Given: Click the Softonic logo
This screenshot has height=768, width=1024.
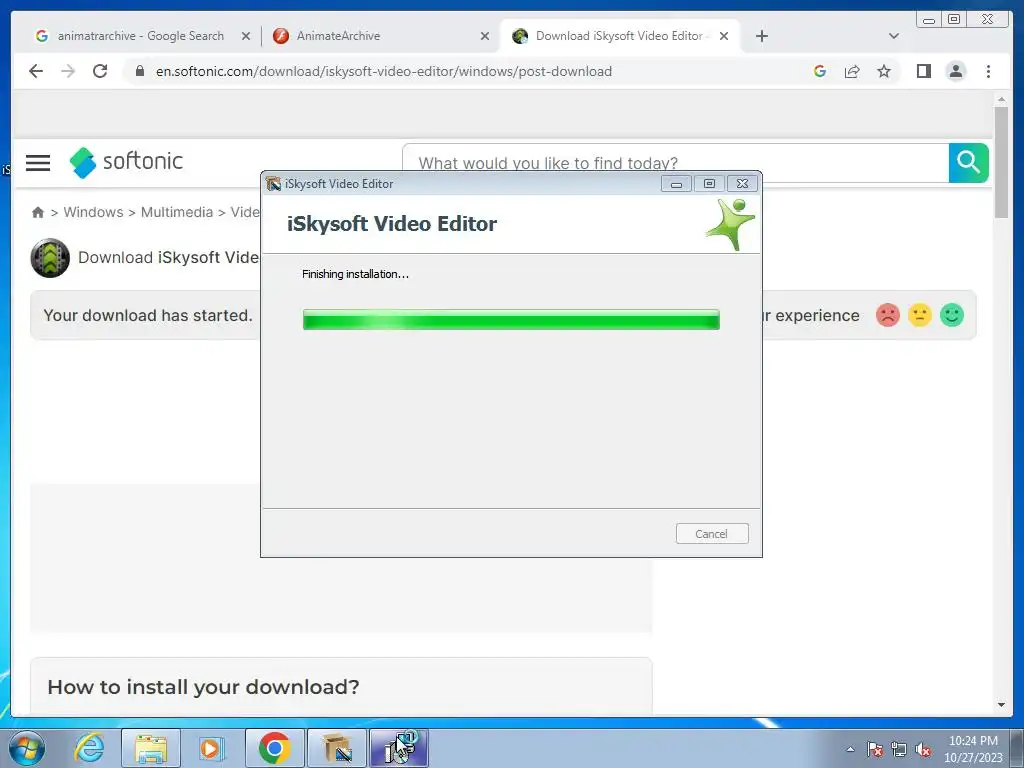Looking at the screenshot, I should tap(126, 162).
